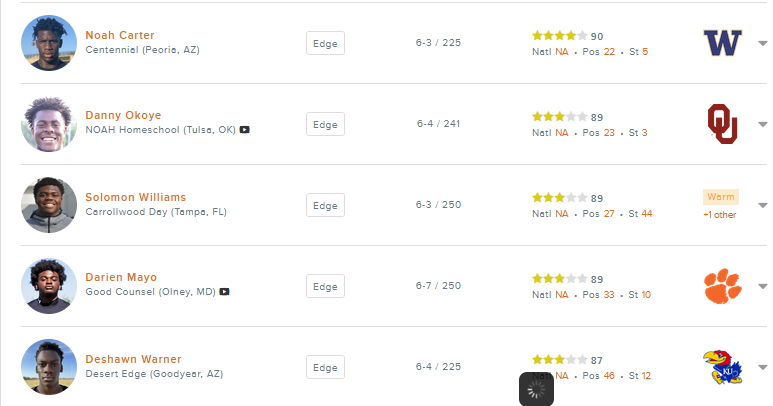Expand Deshawn Warner's row arrow

[x=762, y=368]
